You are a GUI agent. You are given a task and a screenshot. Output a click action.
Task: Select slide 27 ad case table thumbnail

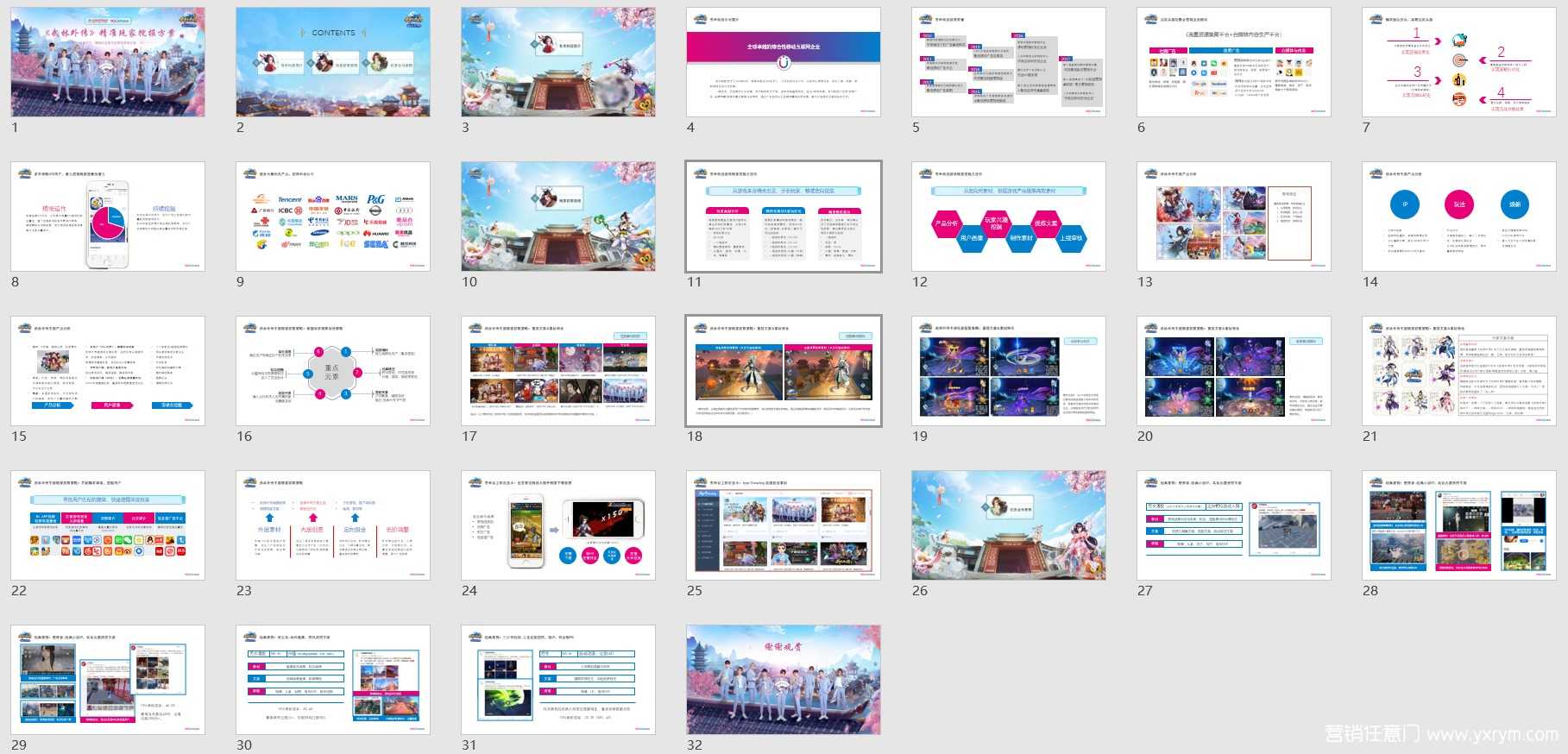(1234, 525)
